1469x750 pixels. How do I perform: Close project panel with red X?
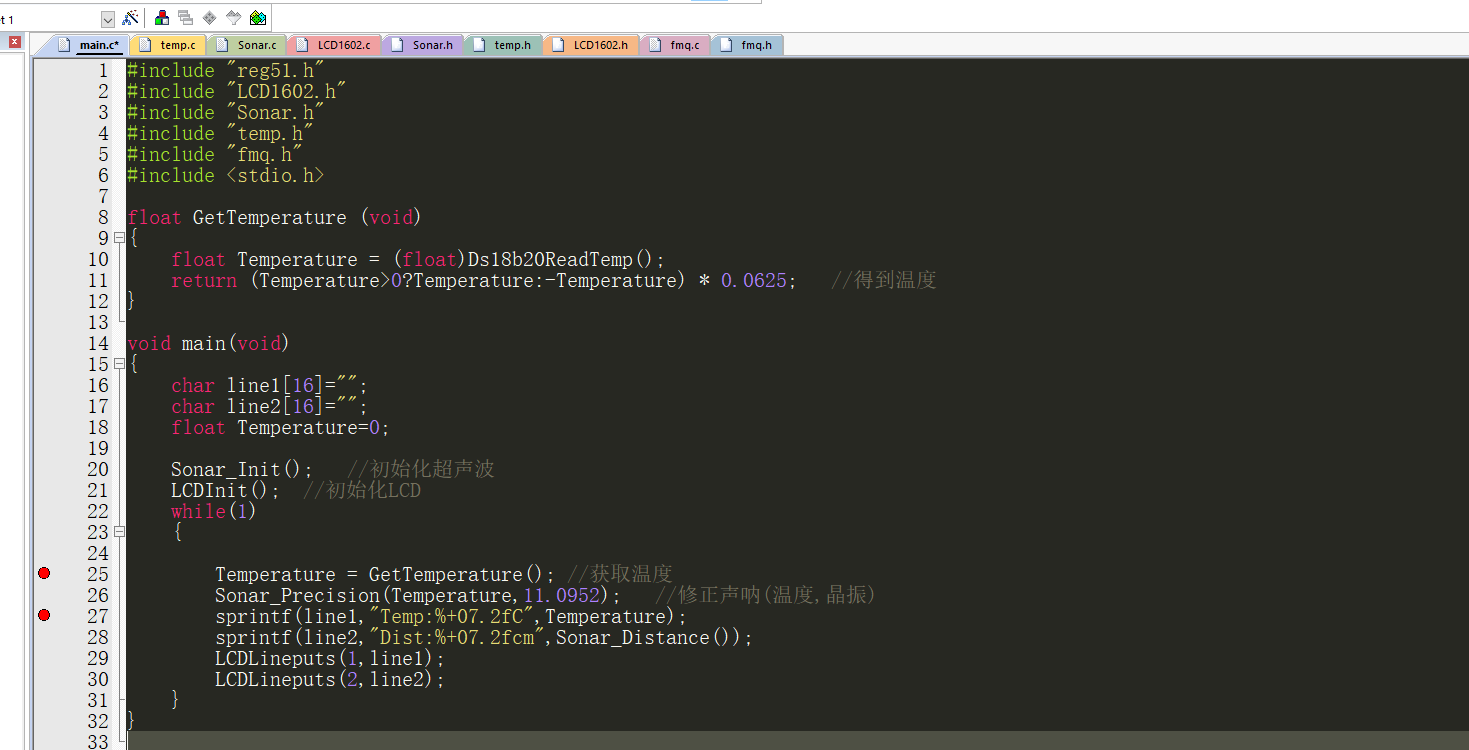15,42
